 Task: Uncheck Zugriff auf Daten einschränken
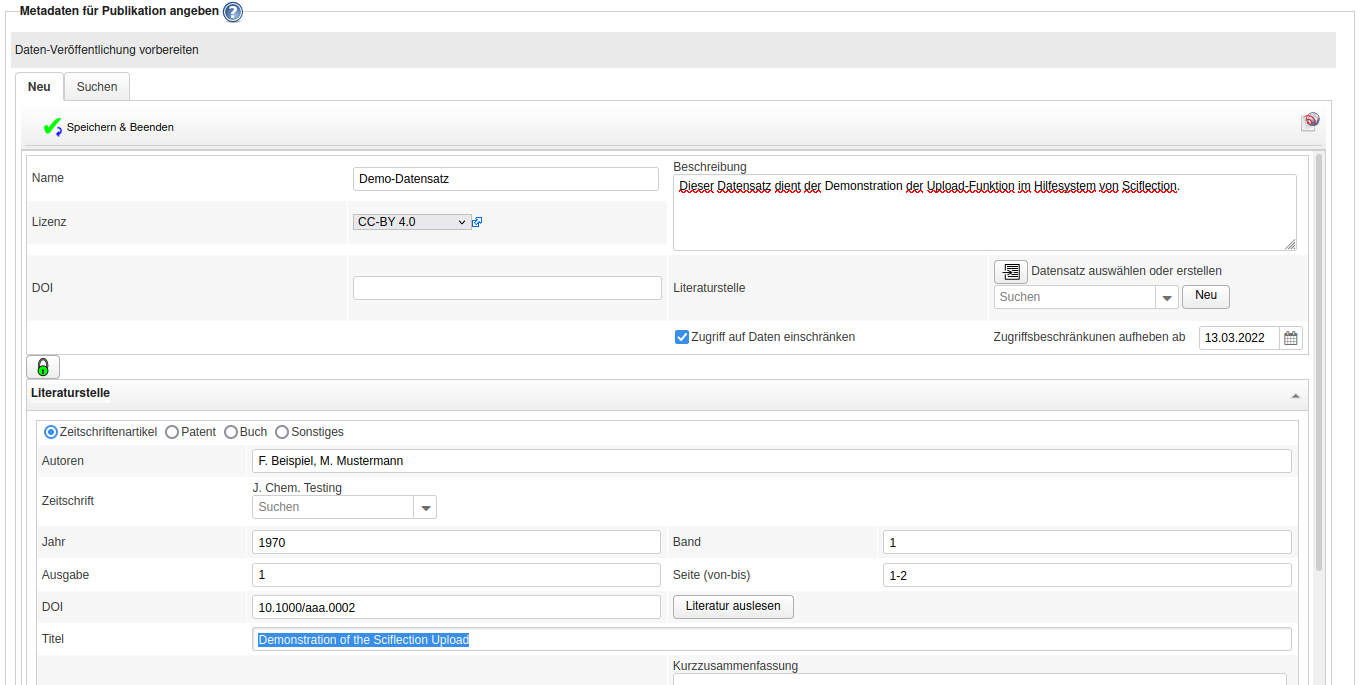click(x=682, y=337)
